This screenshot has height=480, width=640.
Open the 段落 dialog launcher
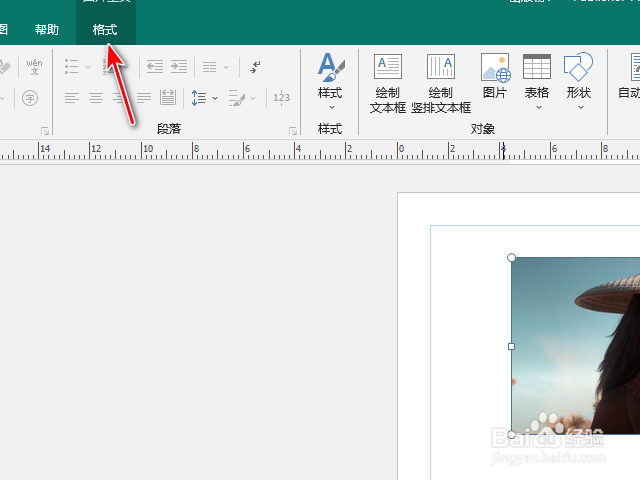293,131
